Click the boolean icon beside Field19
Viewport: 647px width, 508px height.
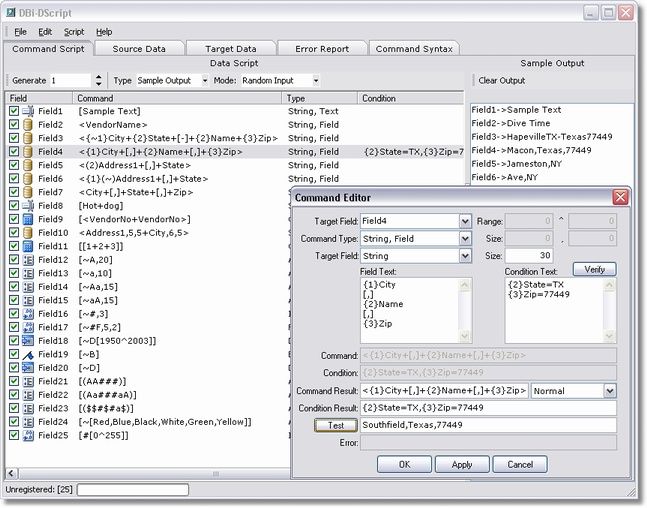point(28,354)
